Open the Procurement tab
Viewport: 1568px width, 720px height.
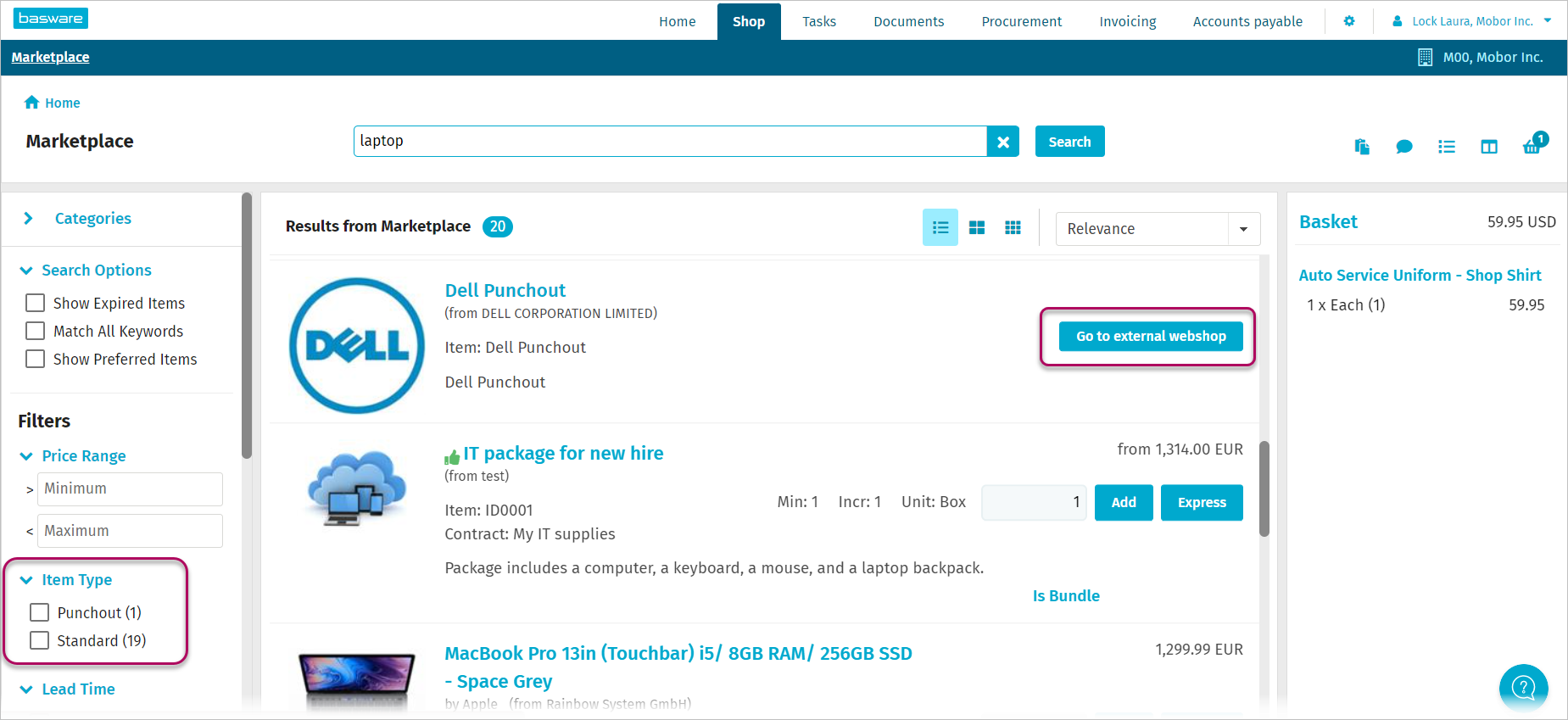pyautogui.click(x=1022, y=22)
